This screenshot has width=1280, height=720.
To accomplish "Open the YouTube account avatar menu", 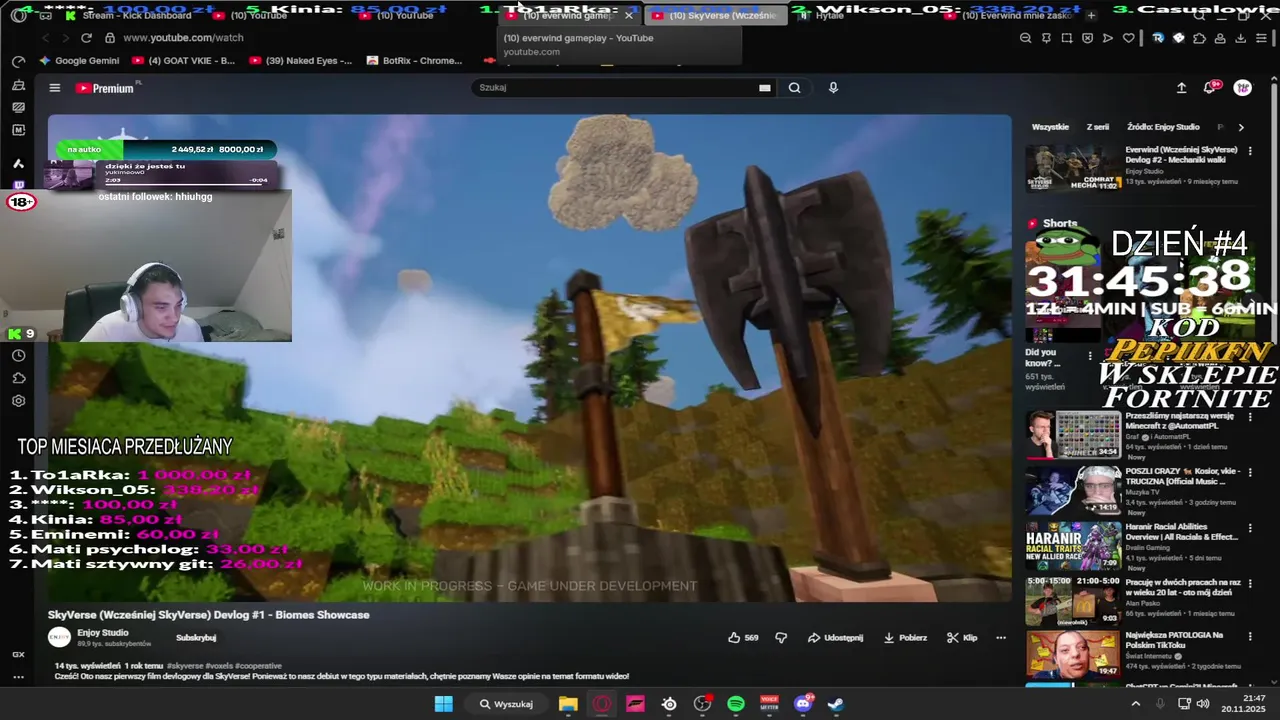I will coord(1242,88).
